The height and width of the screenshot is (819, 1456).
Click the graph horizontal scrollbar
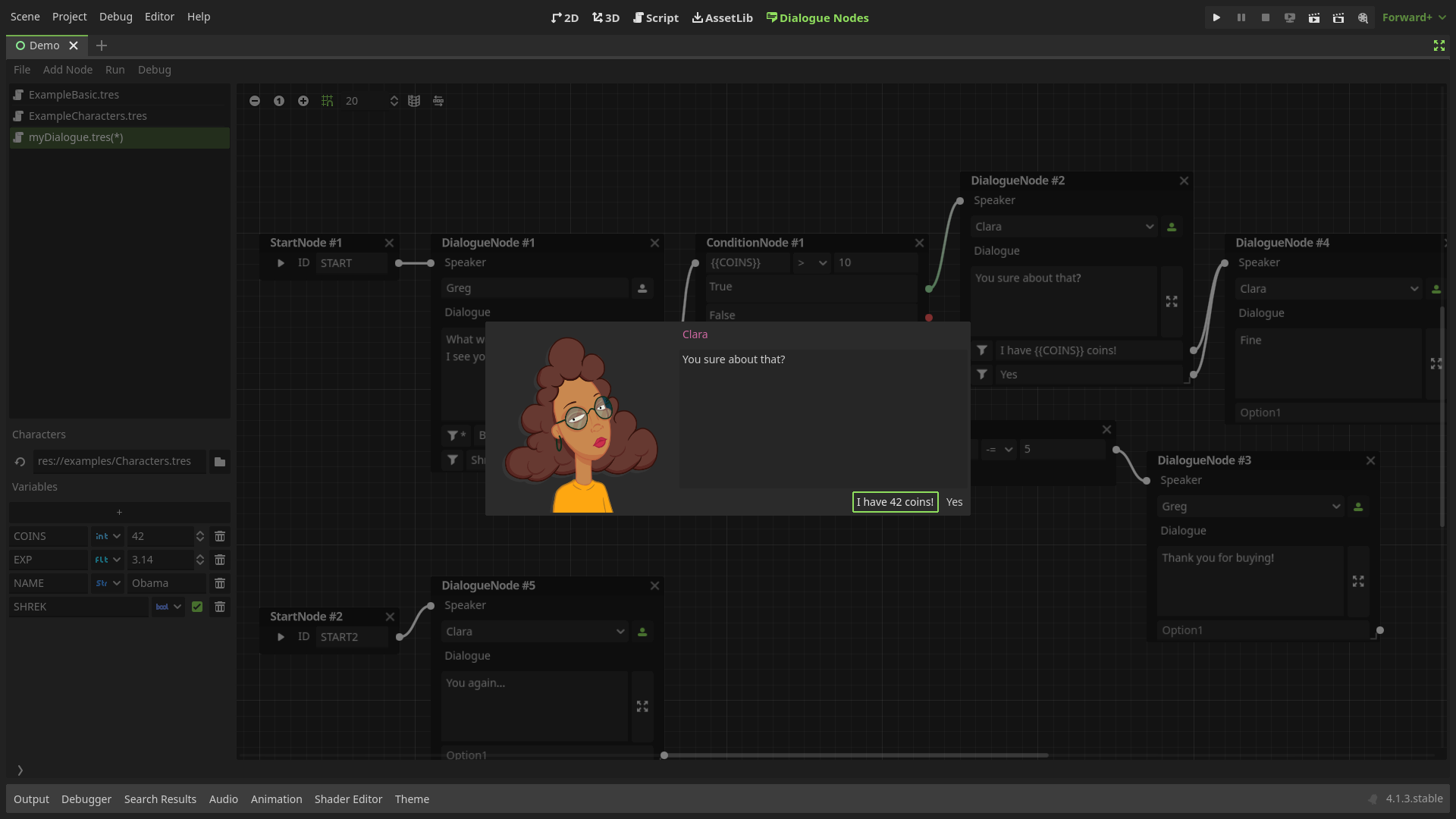click(855, 755)
